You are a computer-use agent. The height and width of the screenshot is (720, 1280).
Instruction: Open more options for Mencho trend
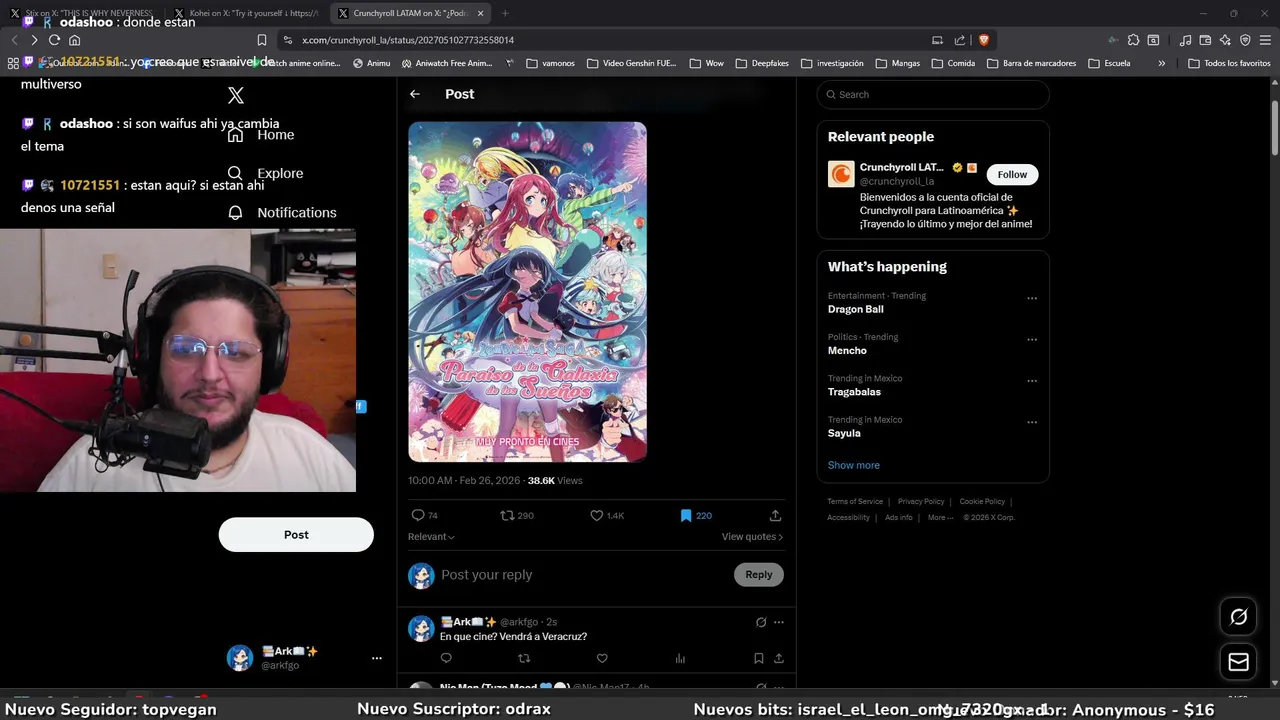1032,339
